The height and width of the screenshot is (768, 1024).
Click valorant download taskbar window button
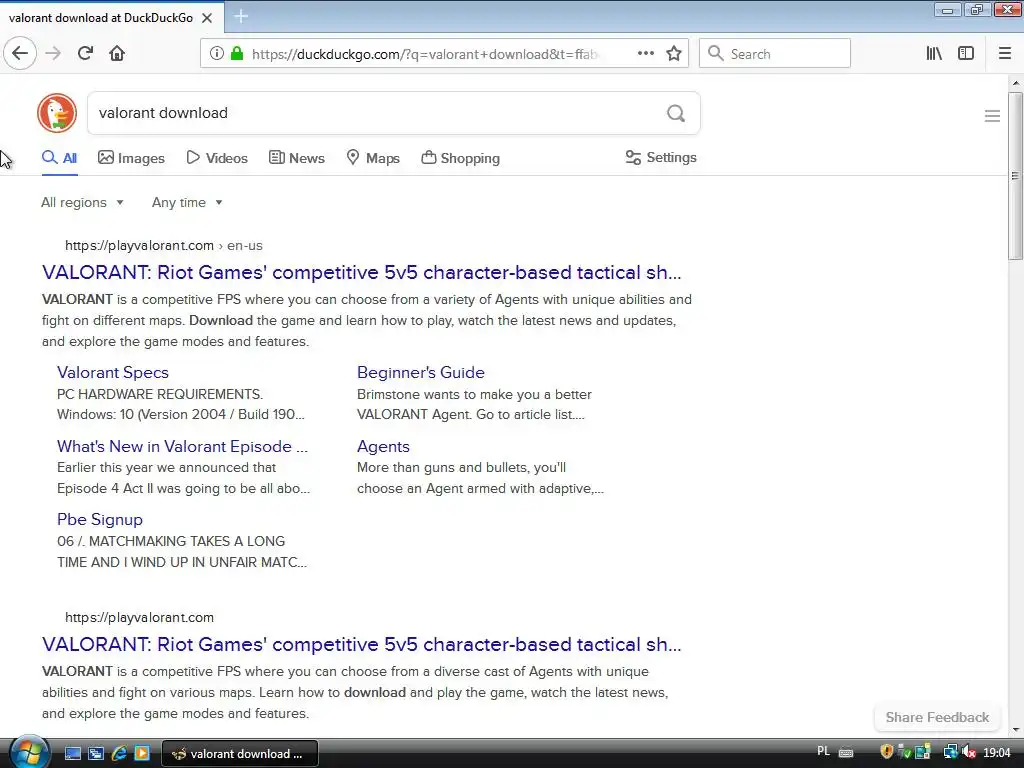pos(240,754)
